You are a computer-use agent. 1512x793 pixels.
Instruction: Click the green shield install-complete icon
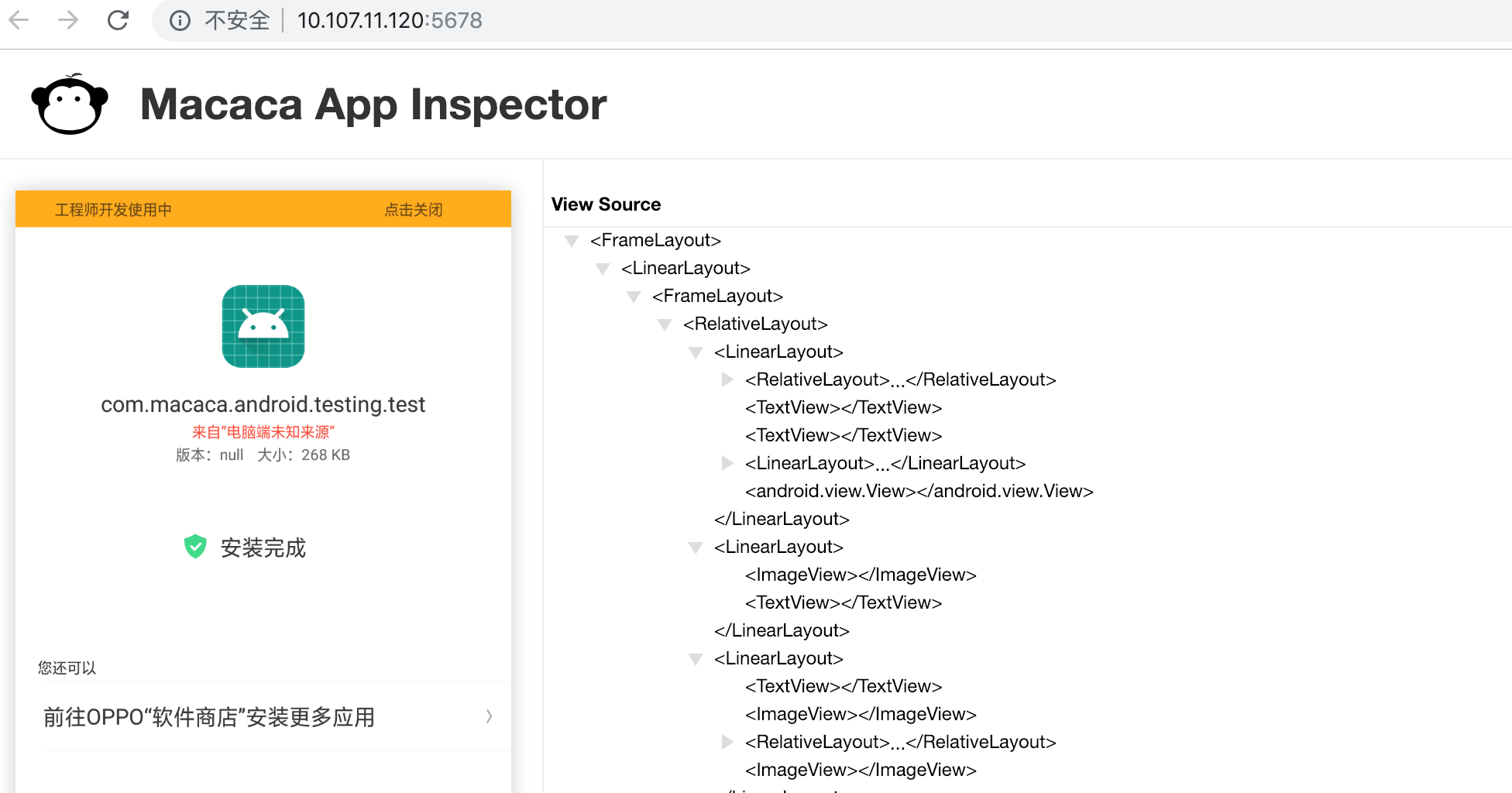tap(195, 547)
